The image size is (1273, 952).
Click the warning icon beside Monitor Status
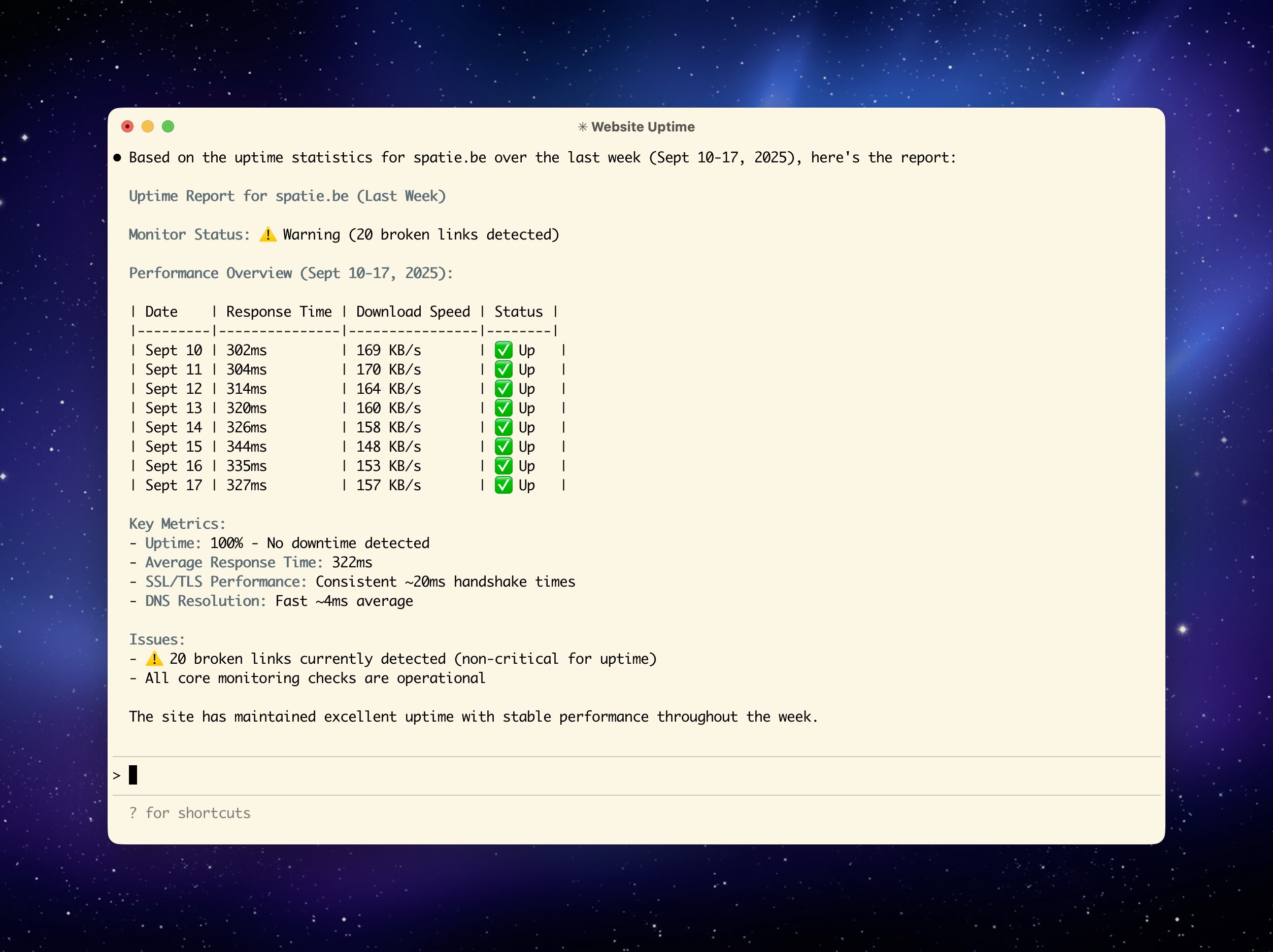(x=267, y=234)
